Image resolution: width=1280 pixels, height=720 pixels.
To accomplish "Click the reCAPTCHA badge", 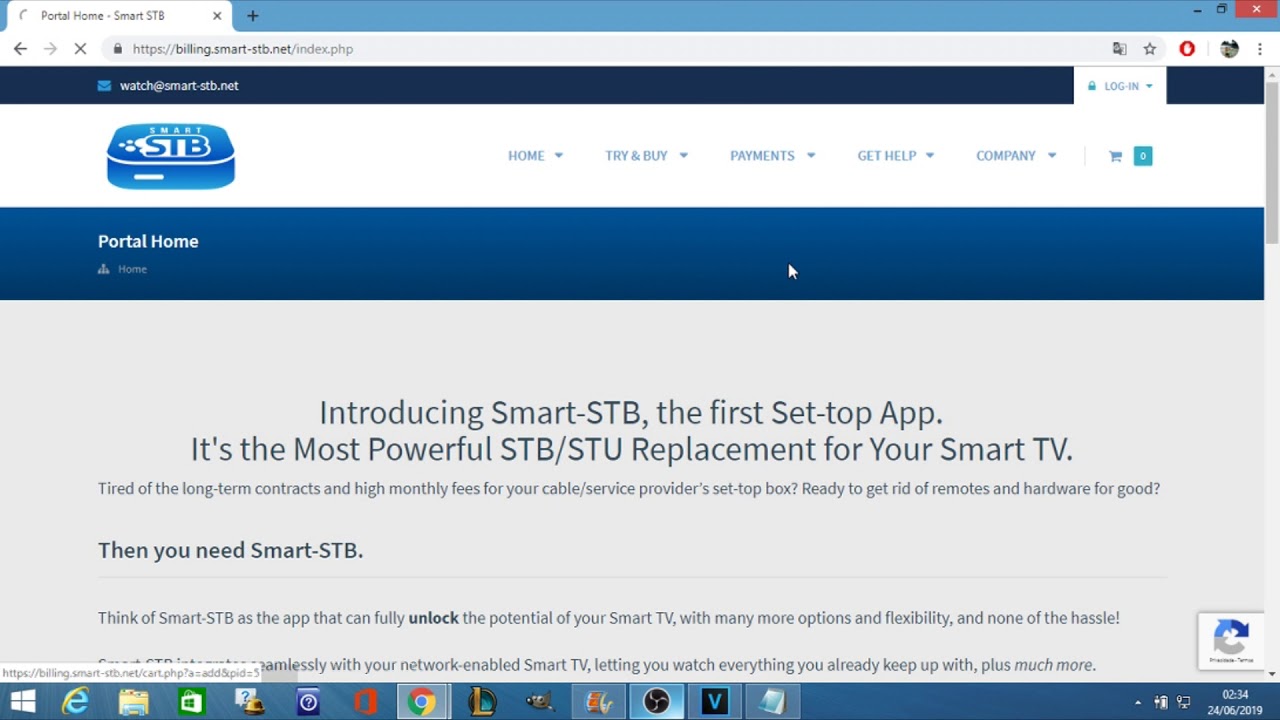I will click(1231, 640).
